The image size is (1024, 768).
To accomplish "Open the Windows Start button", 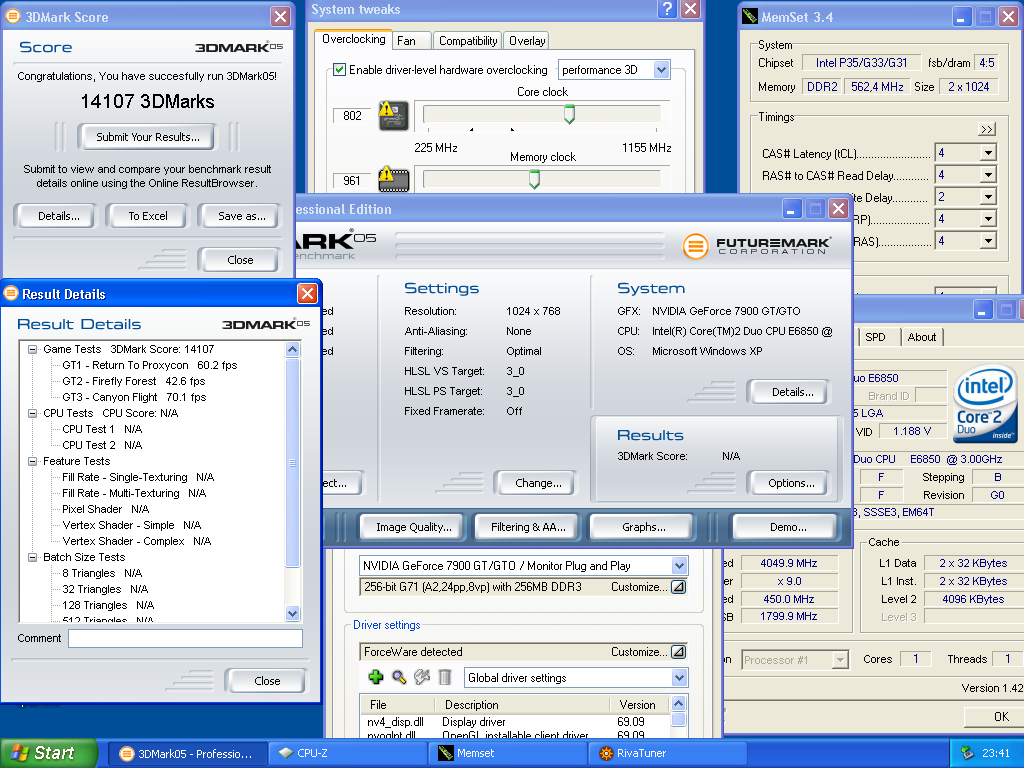I will (x=48, y=753).
